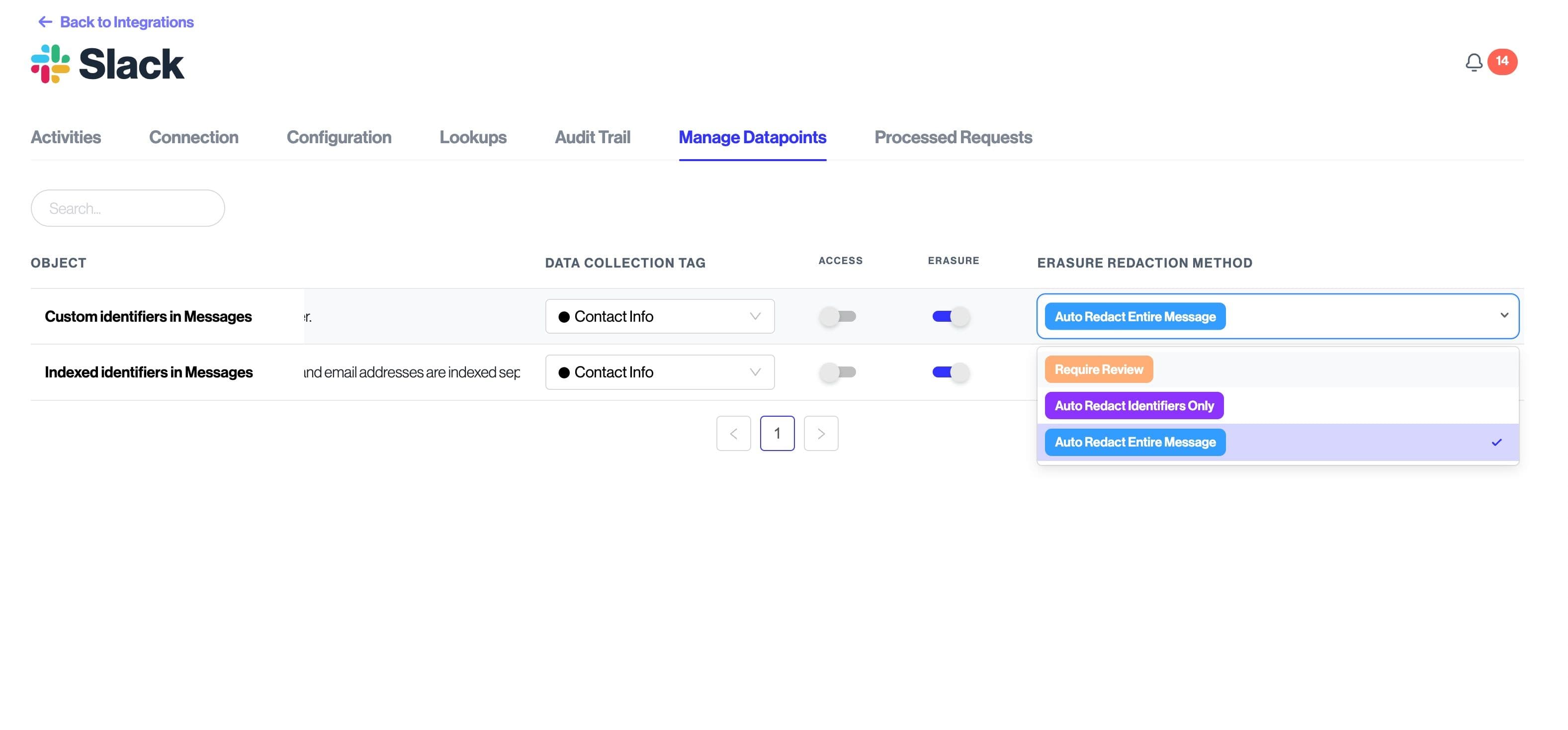Click Back to Integrations link

click(x=127, y=22)
